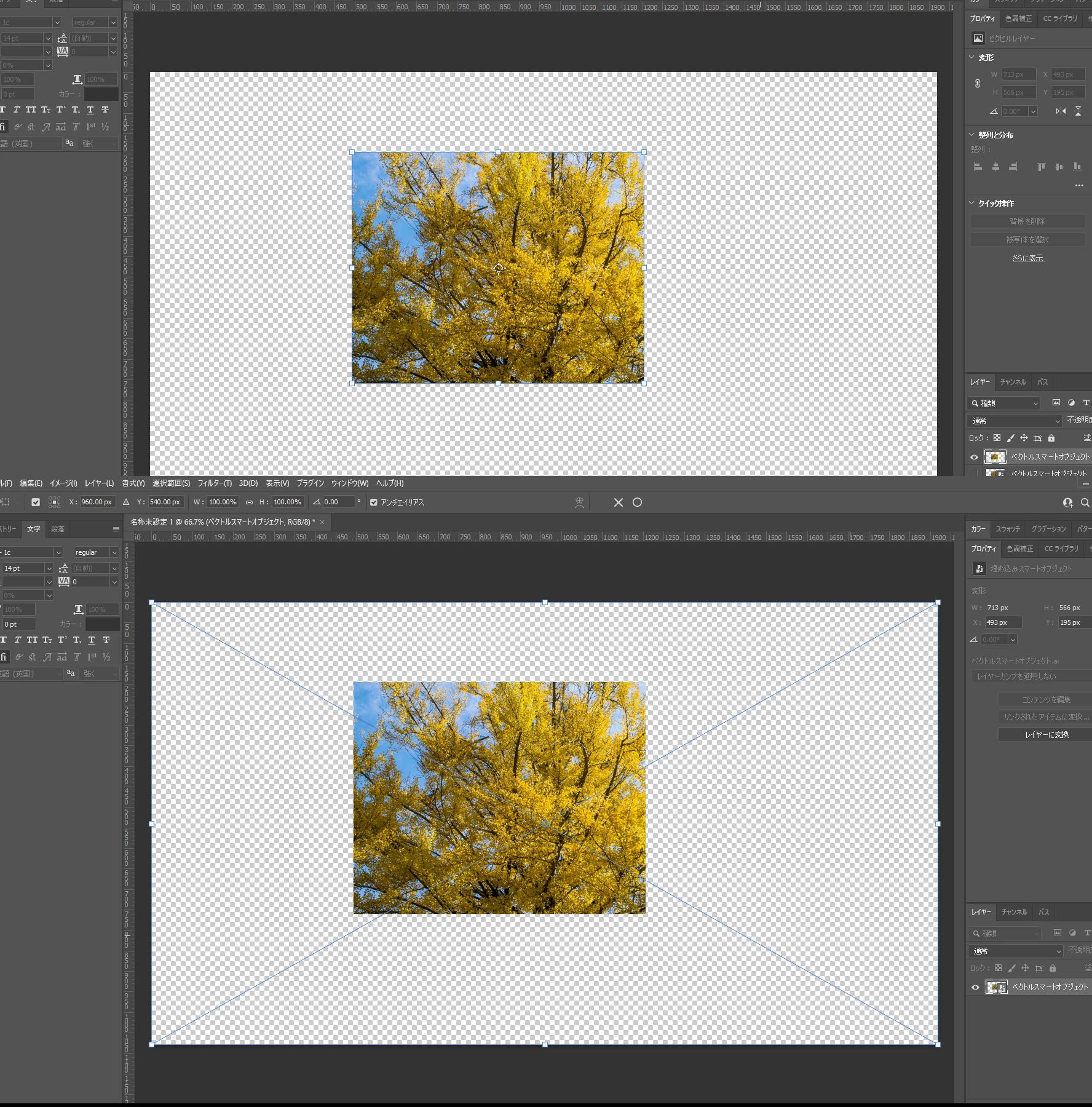Align bottom edges in upper Properties panel
Image resolution: width=1092 pixels, height=1107 pixels.
[1077, 167]
